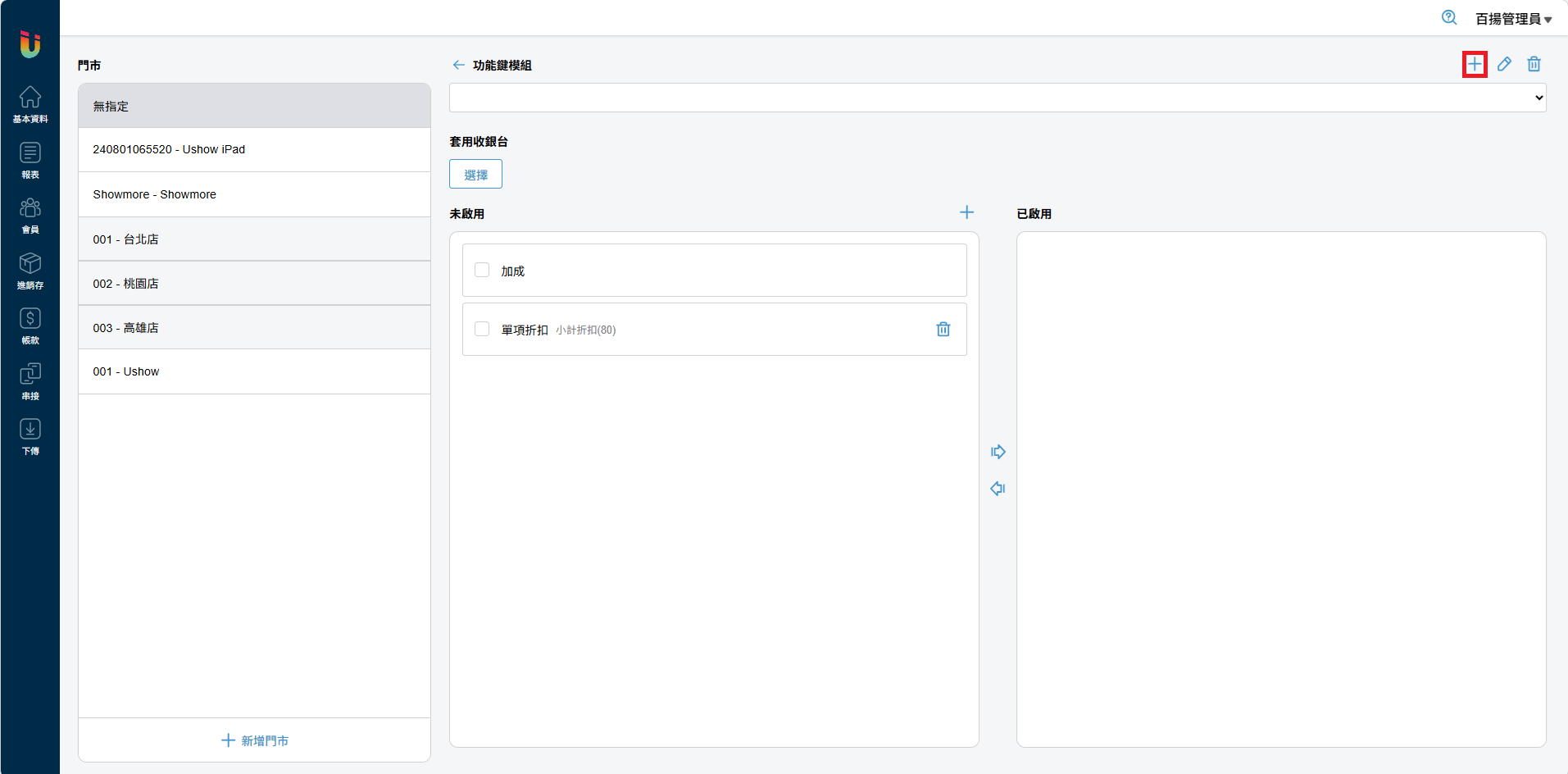Image resolution: width=1568 pixels, height=774 pixels.
Task: Delete the 單項折扣 item with trash icon
Action: [943, 329]
